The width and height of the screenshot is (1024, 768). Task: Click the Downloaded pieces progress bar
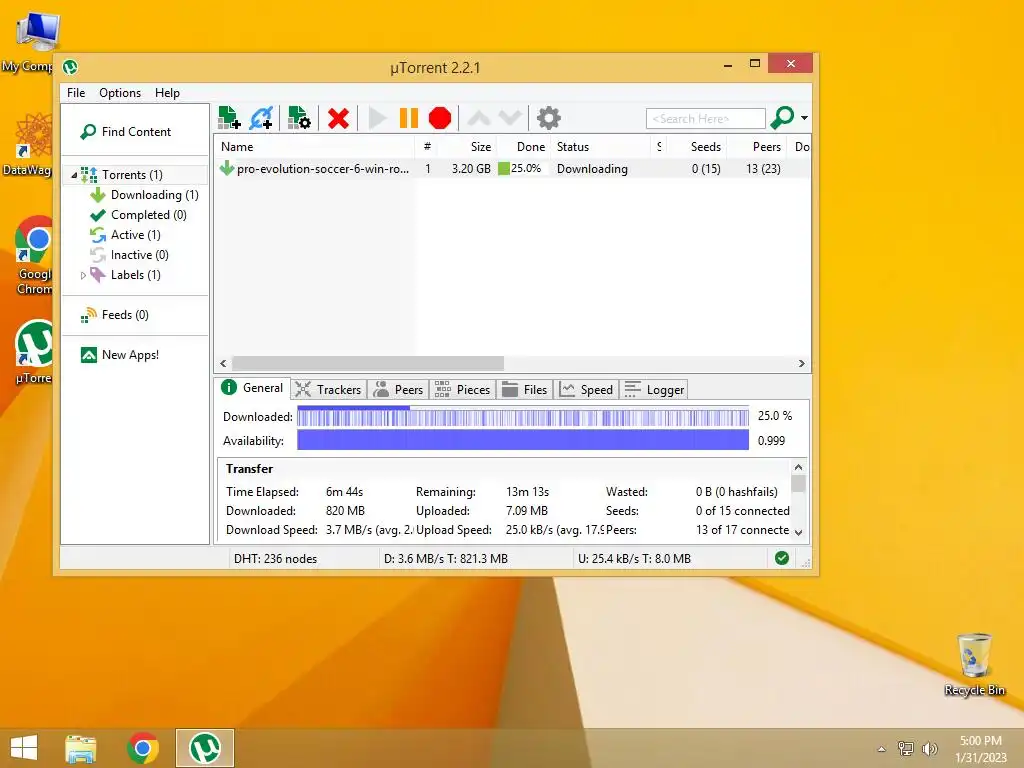coord(523,417)
